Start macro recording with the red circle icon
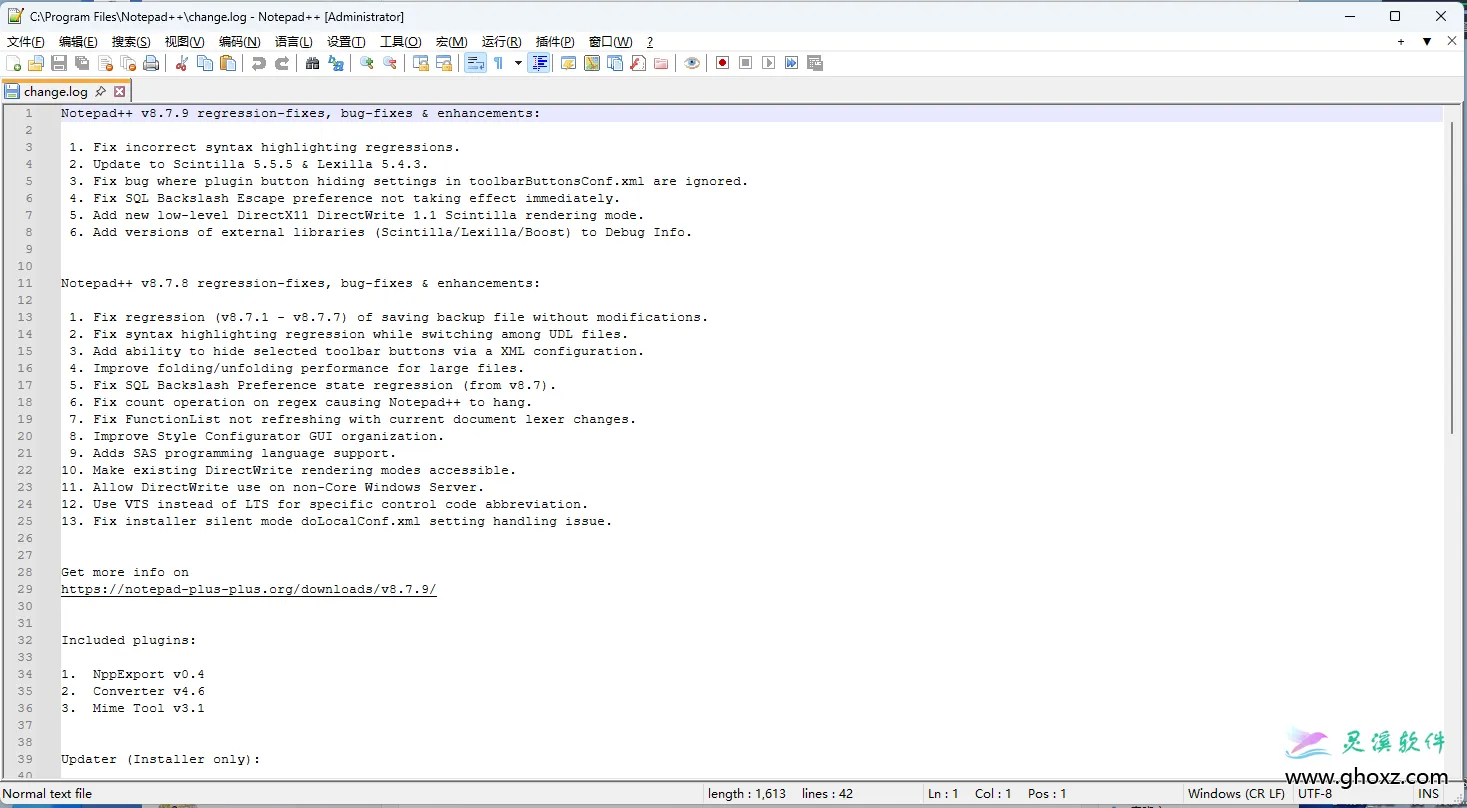This screenshot has width=1467, height=808. (722, 63)
